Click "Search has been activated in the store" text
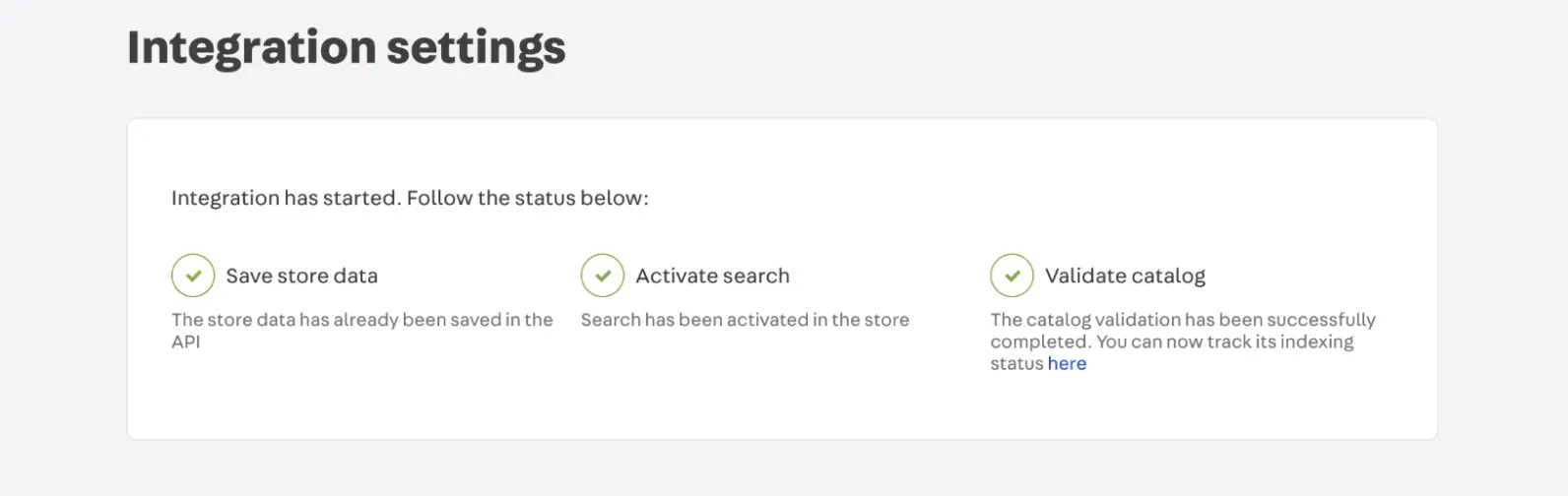 coord(745,320)
